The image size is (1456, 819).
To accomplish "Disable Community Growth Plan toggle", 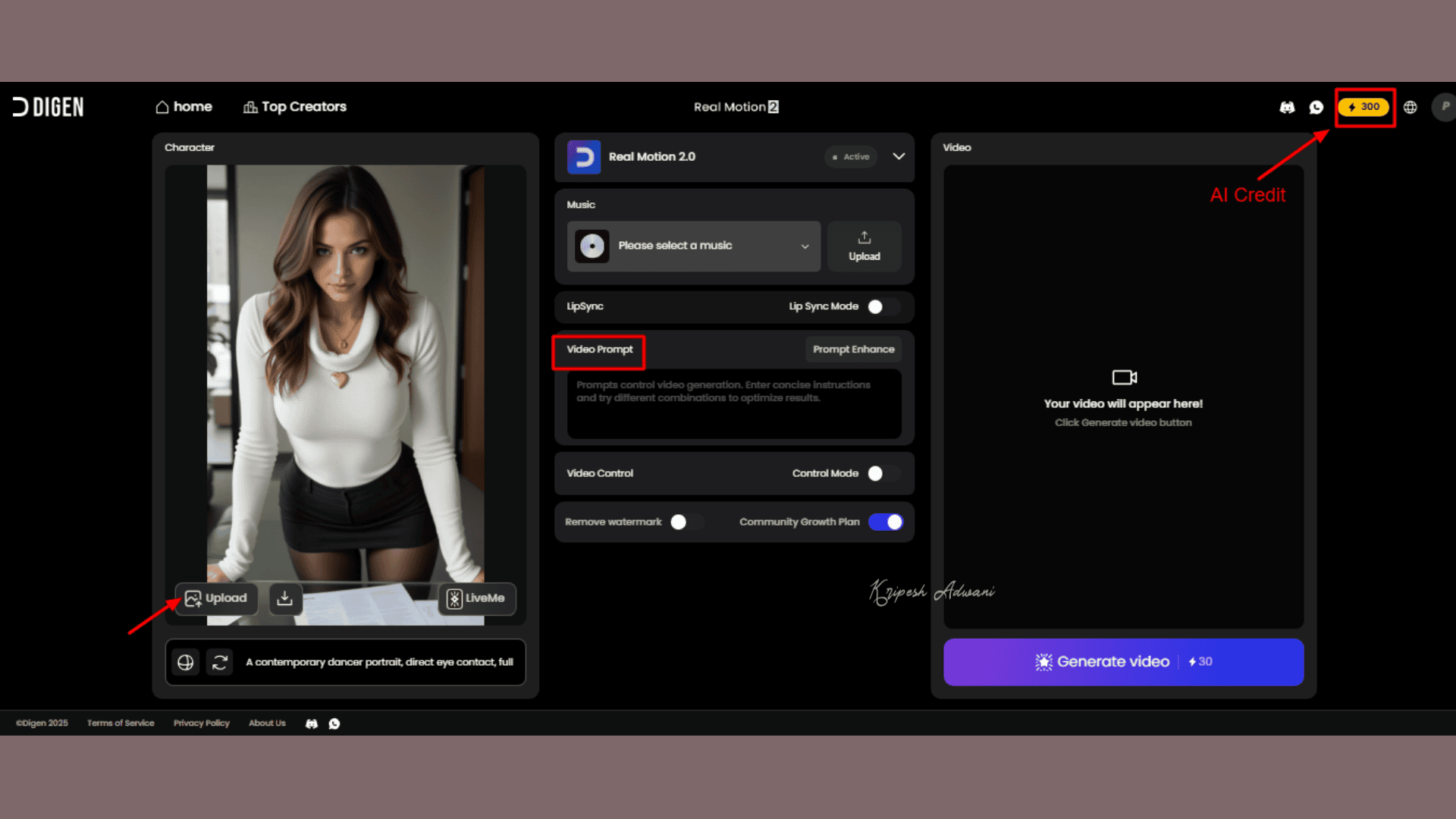I will 886,522.
